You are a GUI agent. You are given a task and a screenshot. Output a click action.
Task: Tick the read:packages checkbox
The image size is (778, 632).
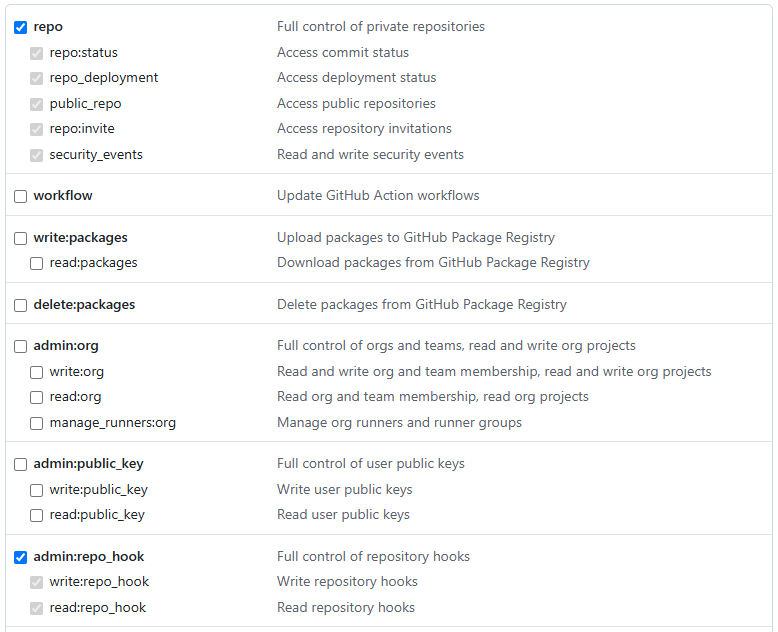pos(36,263)
